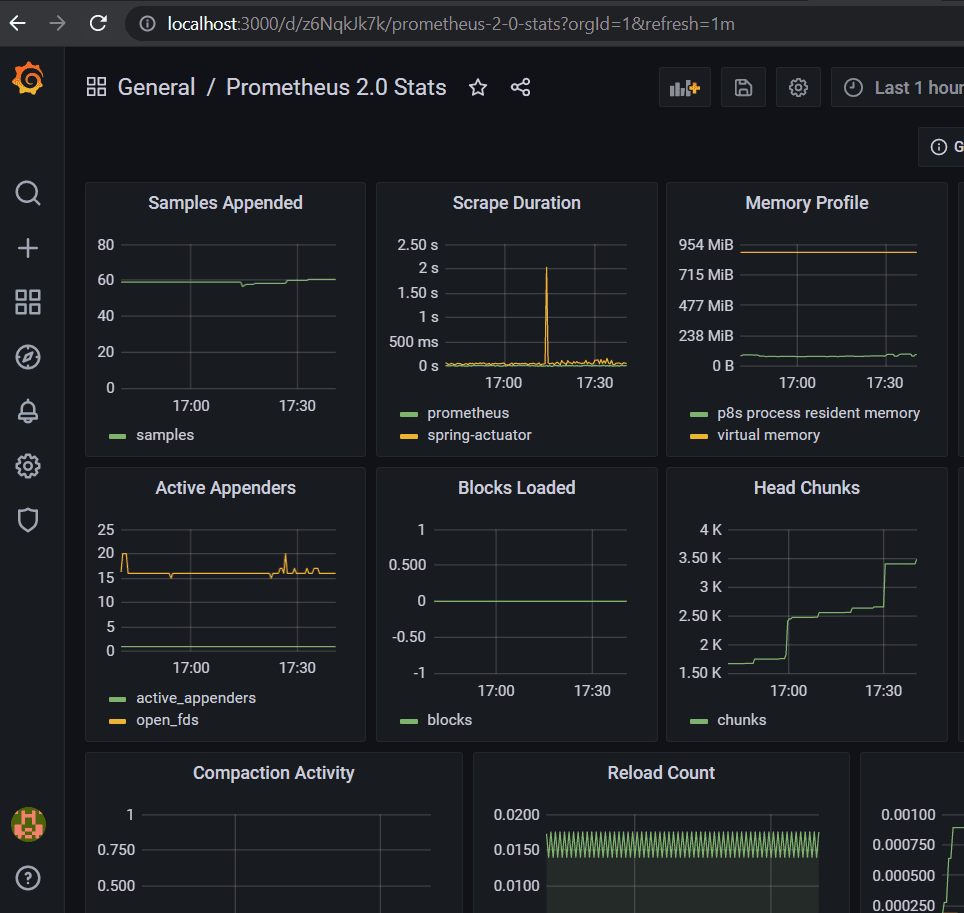Open the Active Appenders panel title menu

[225, 488]
